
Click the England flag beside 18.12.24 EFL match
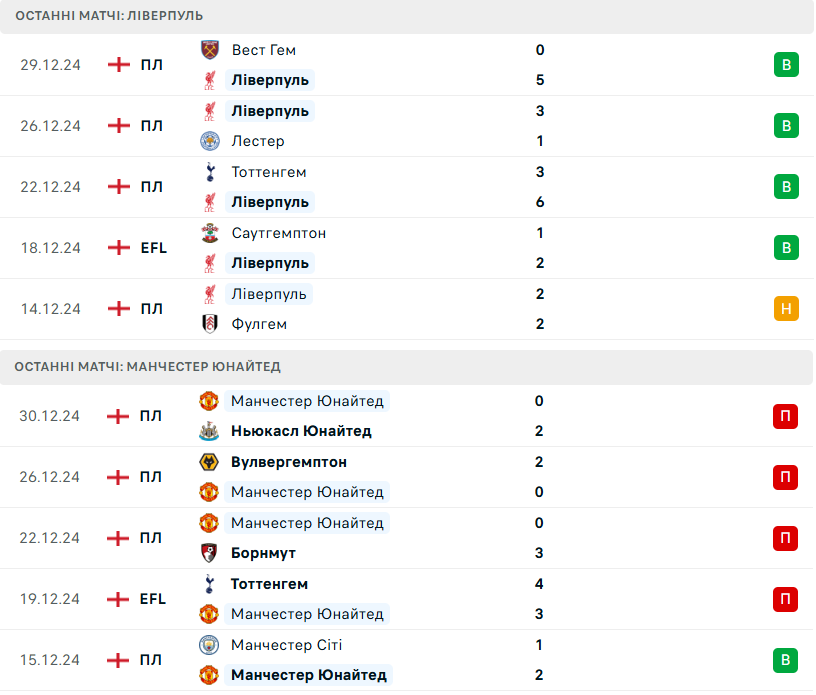119,248
